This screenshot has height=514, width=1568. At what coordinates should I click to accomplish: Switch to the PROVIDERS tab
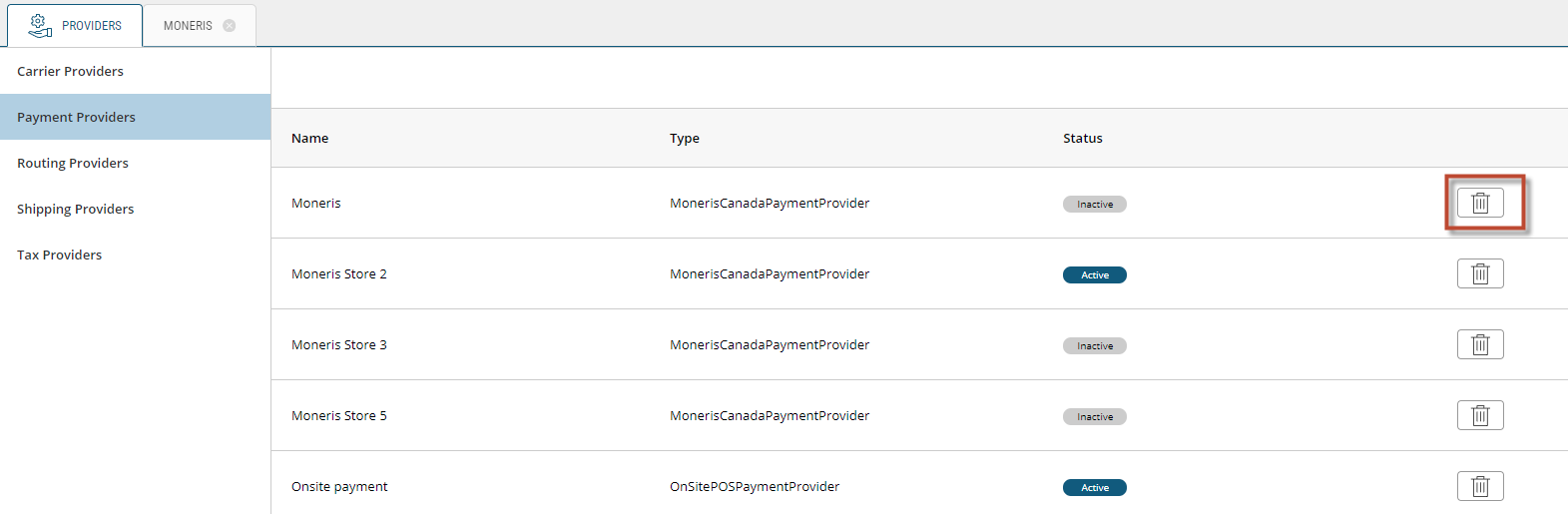coord(91,26)
